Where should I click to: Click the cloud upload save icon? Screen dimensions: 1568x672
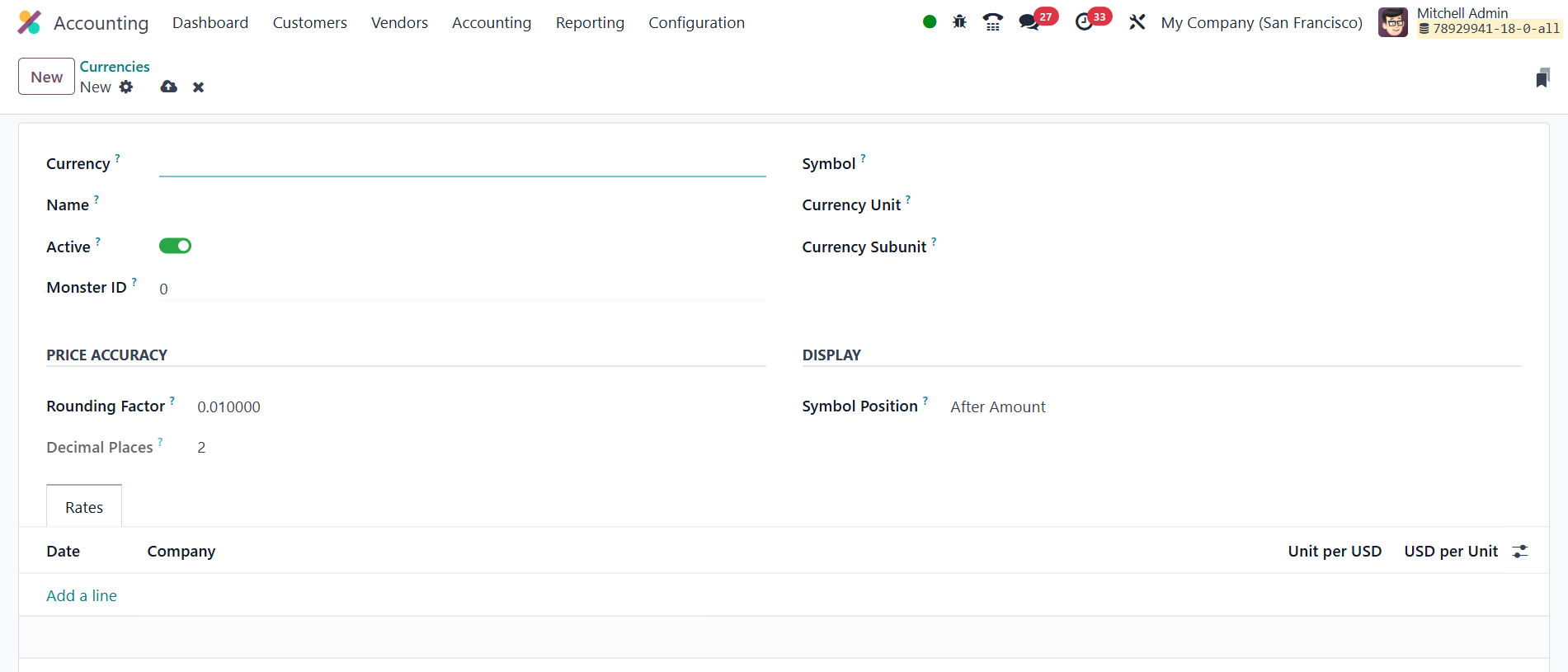pos(169,87)
